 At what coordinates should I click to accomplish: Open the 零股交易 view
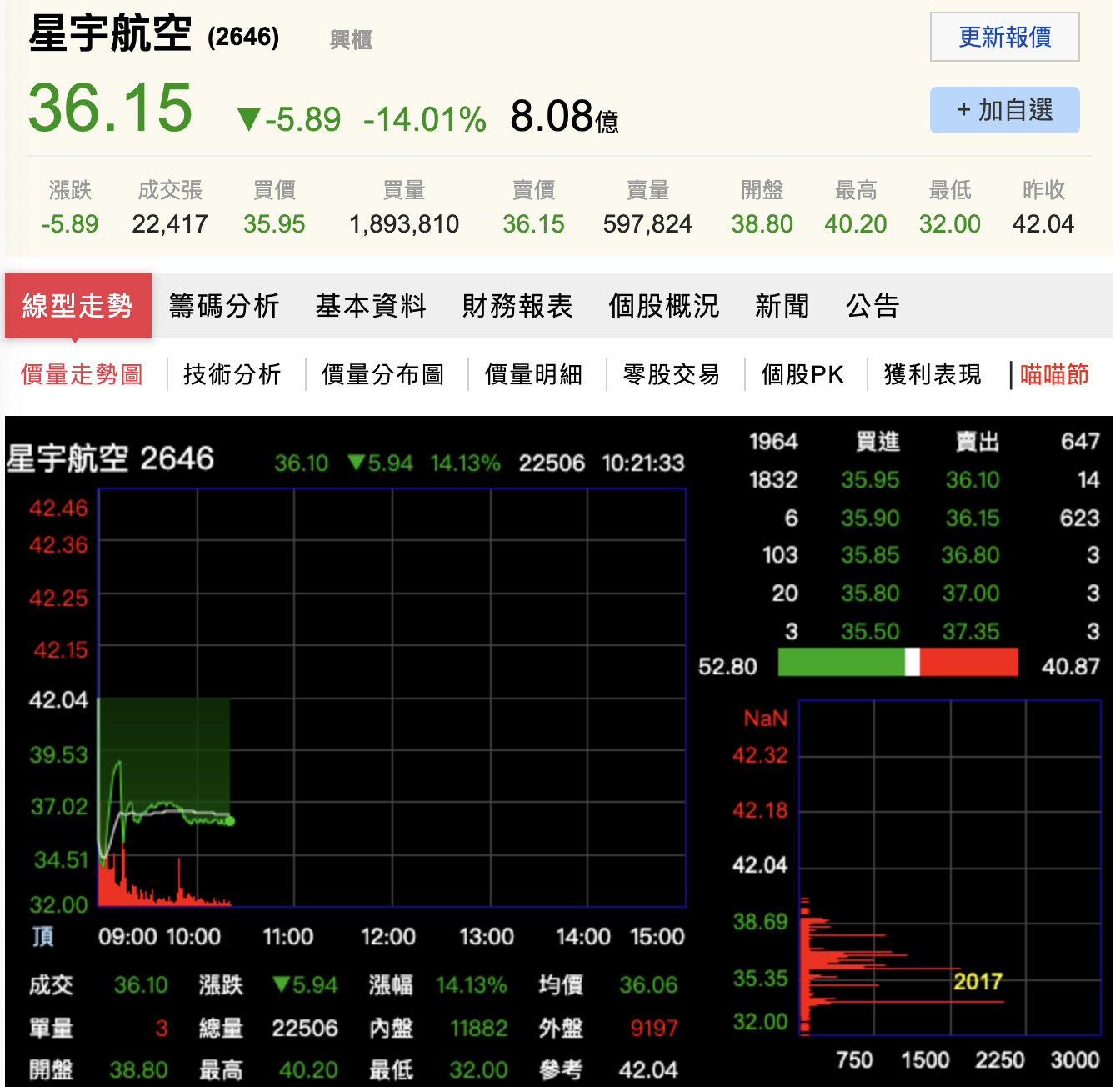click(672, 374)
